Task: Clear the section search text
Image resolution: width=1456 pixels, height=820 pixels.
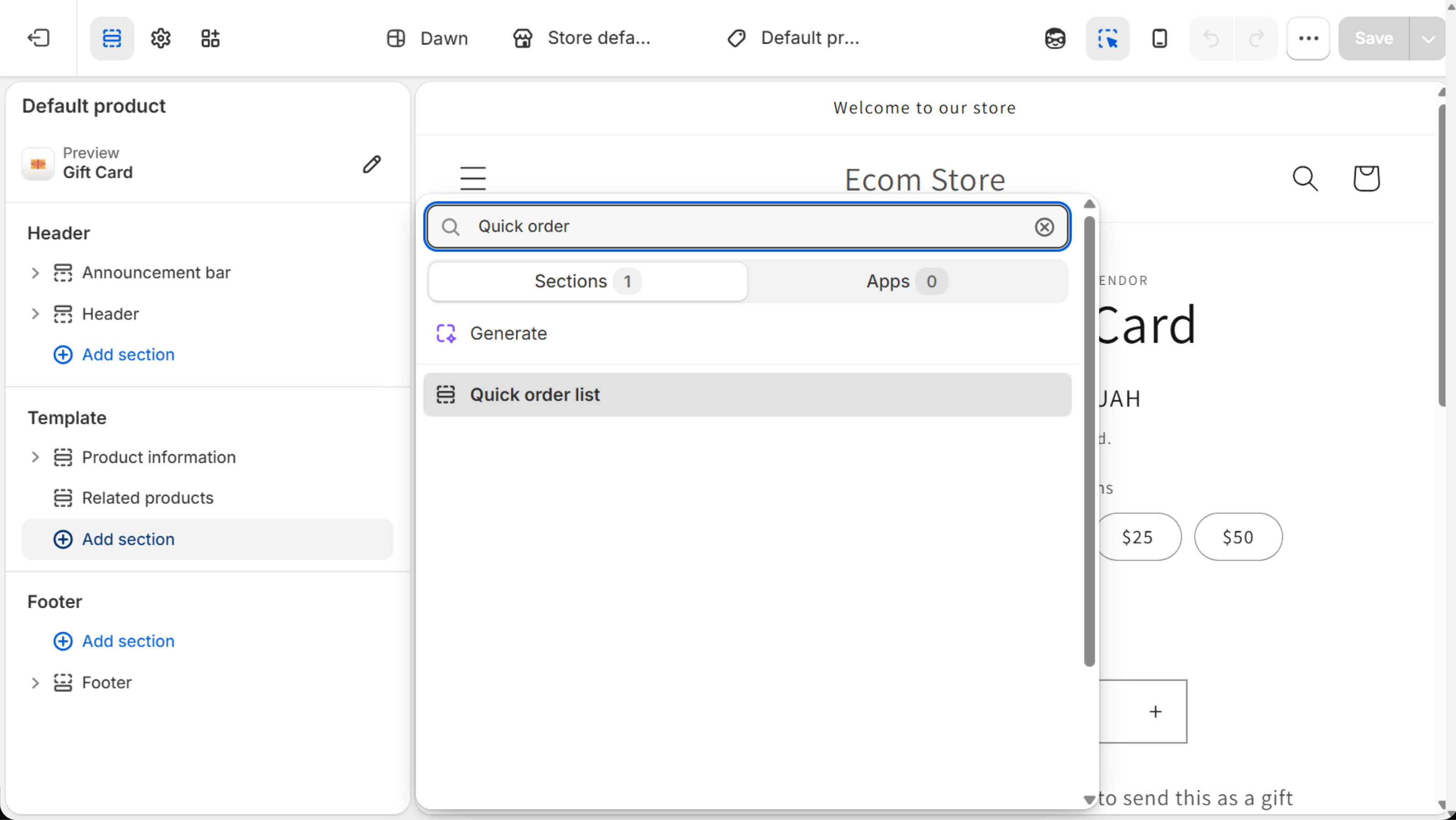Action: coord(1044,226)
